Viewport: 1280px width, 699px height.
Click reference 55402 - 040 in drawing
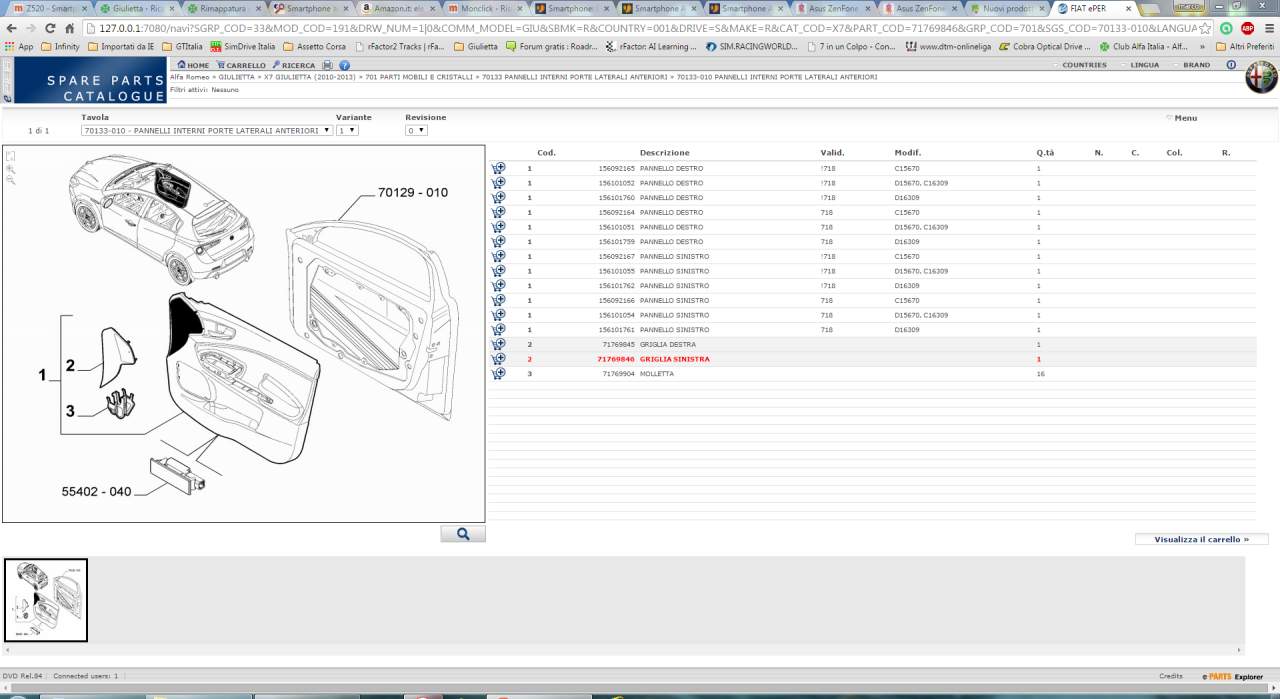click(96, 492)
